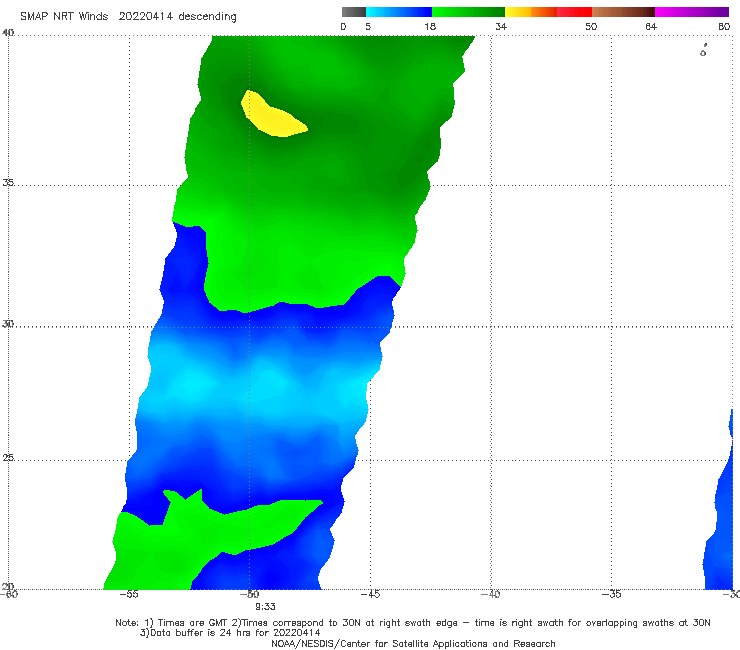Click the color bar label '64'
The image size is (740, 650).
point(651,27)
